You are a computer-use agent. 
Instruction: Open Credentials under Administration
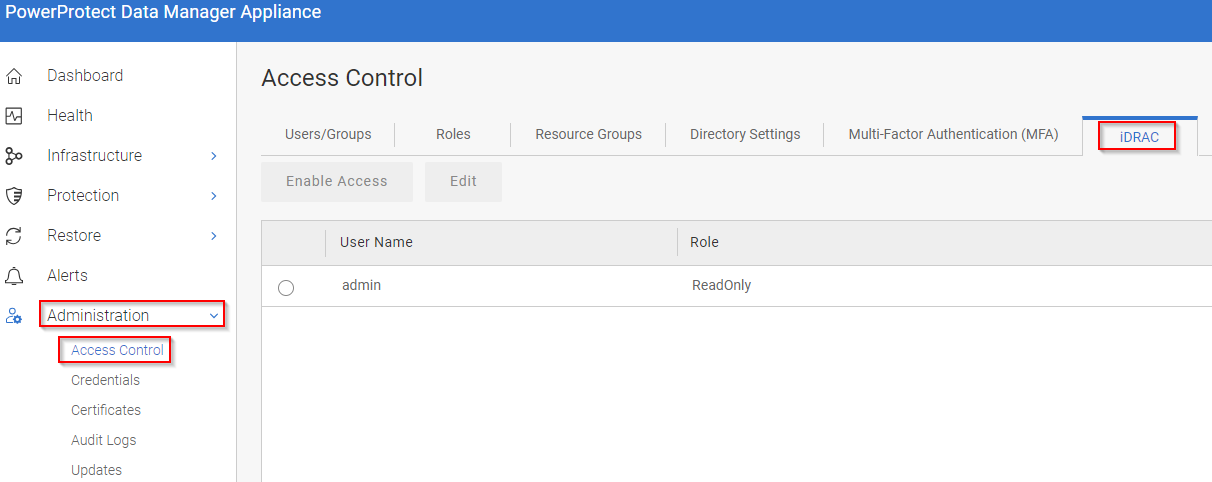coord(105,380)
